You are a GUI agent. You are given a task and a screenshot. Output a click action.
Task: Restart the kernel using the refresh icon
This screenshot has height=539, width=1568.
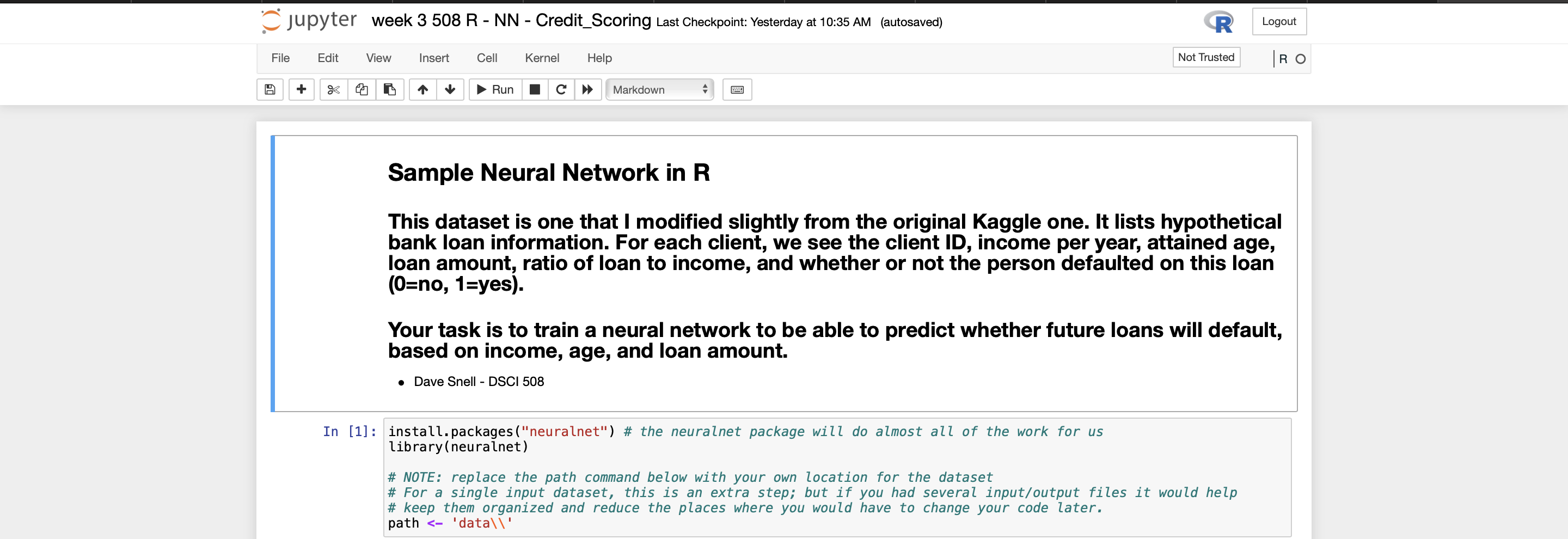(x=561, y=89)
